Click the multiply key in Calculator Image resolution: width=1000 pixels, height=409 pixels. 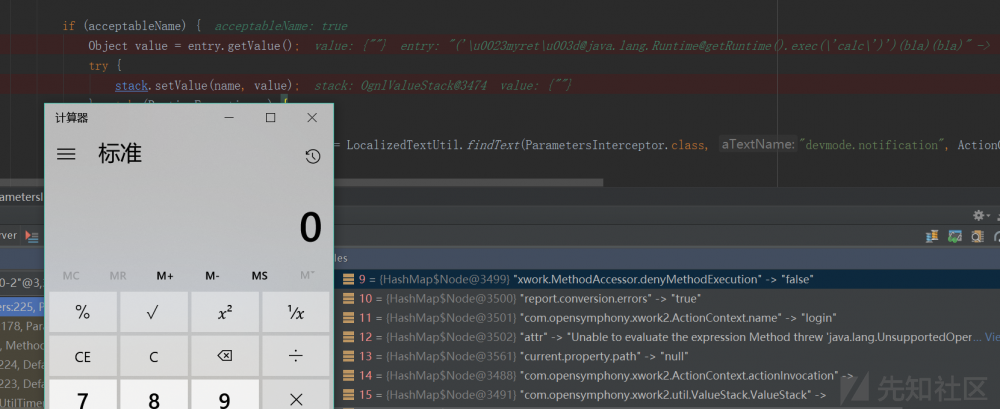295,396
